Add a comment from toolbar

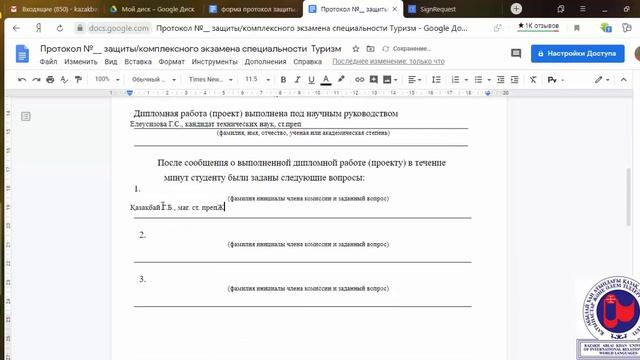pos(373,80)
